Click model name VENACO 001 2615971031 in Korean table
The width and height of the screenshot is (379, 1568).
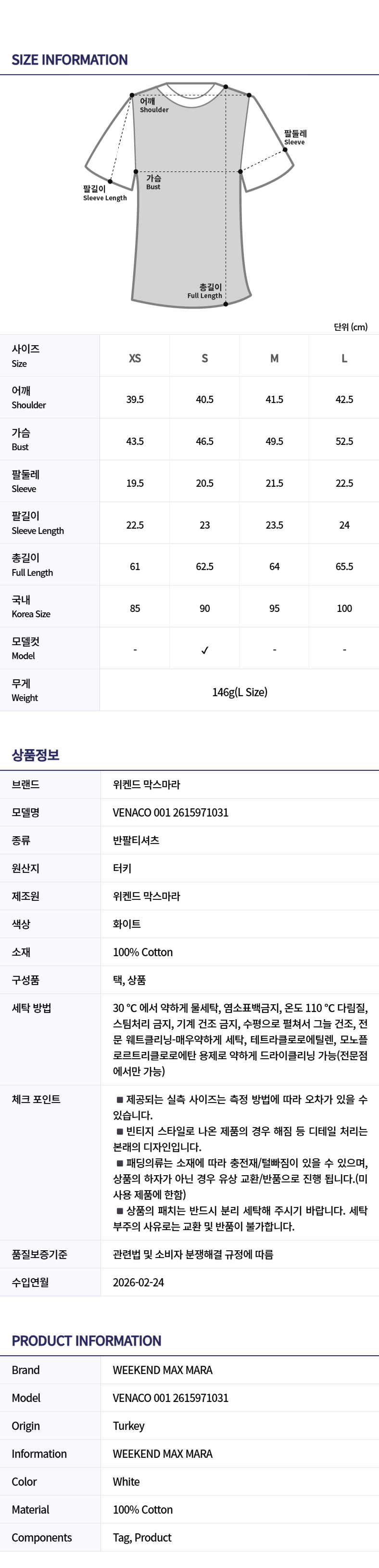170,813
